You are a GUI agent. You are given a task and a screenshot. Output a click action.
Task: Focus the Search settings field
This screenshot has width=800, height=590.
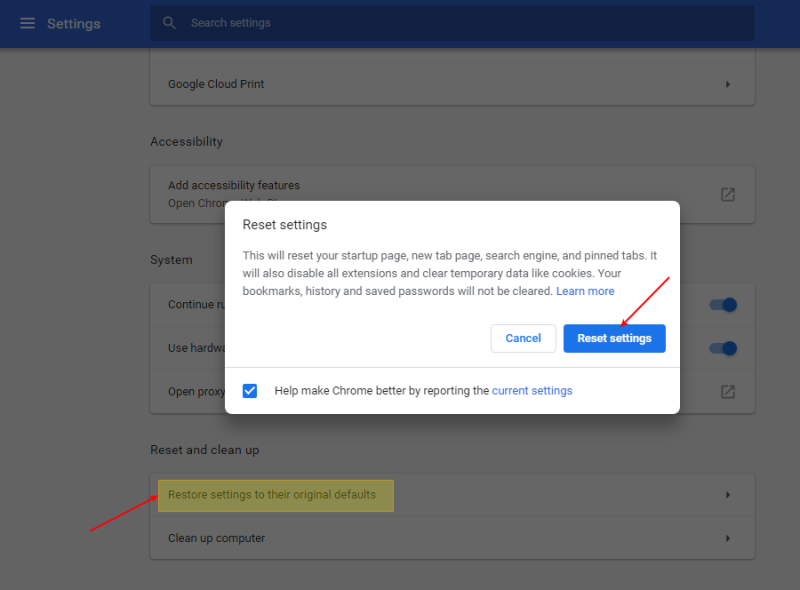click(452, 23)
